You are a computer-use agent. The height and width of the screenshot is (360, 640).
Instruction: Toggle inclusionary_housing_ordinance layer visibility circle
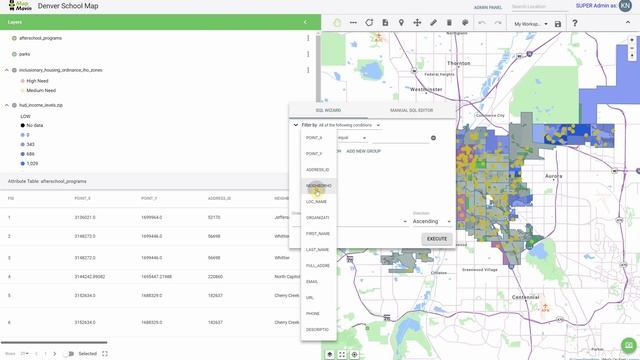(x=14, y=70)
